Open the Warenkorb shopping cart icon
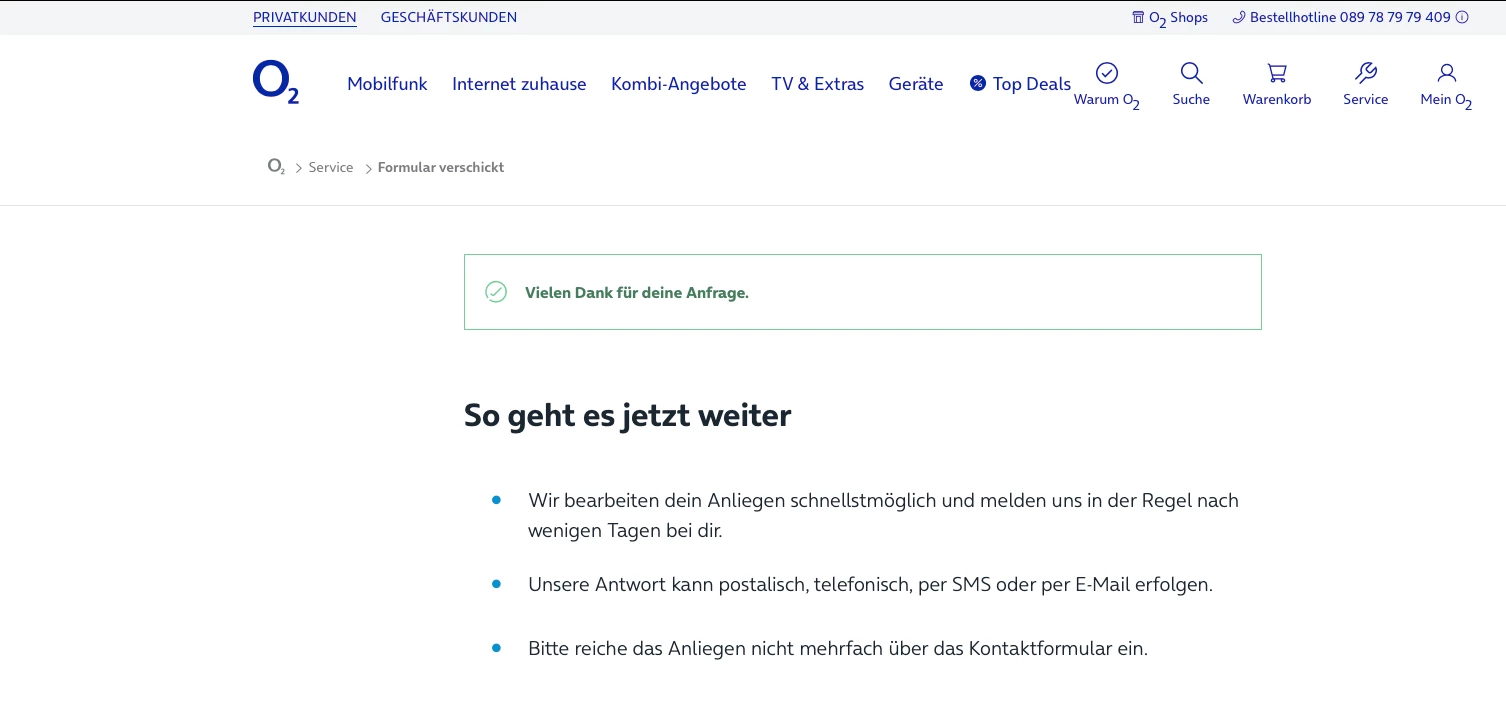Image resolution: width=1506 pixels, height=722 pixels. pos(1277,73)
